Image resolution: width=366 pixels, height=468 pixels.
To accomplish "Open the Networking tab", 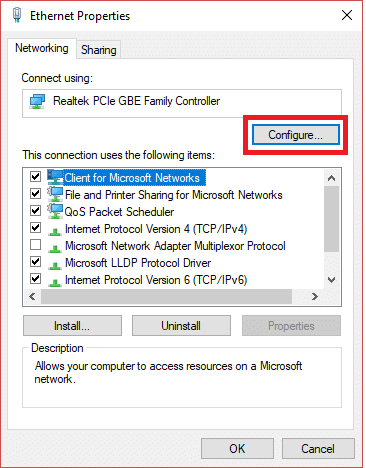I will point(42,48).
